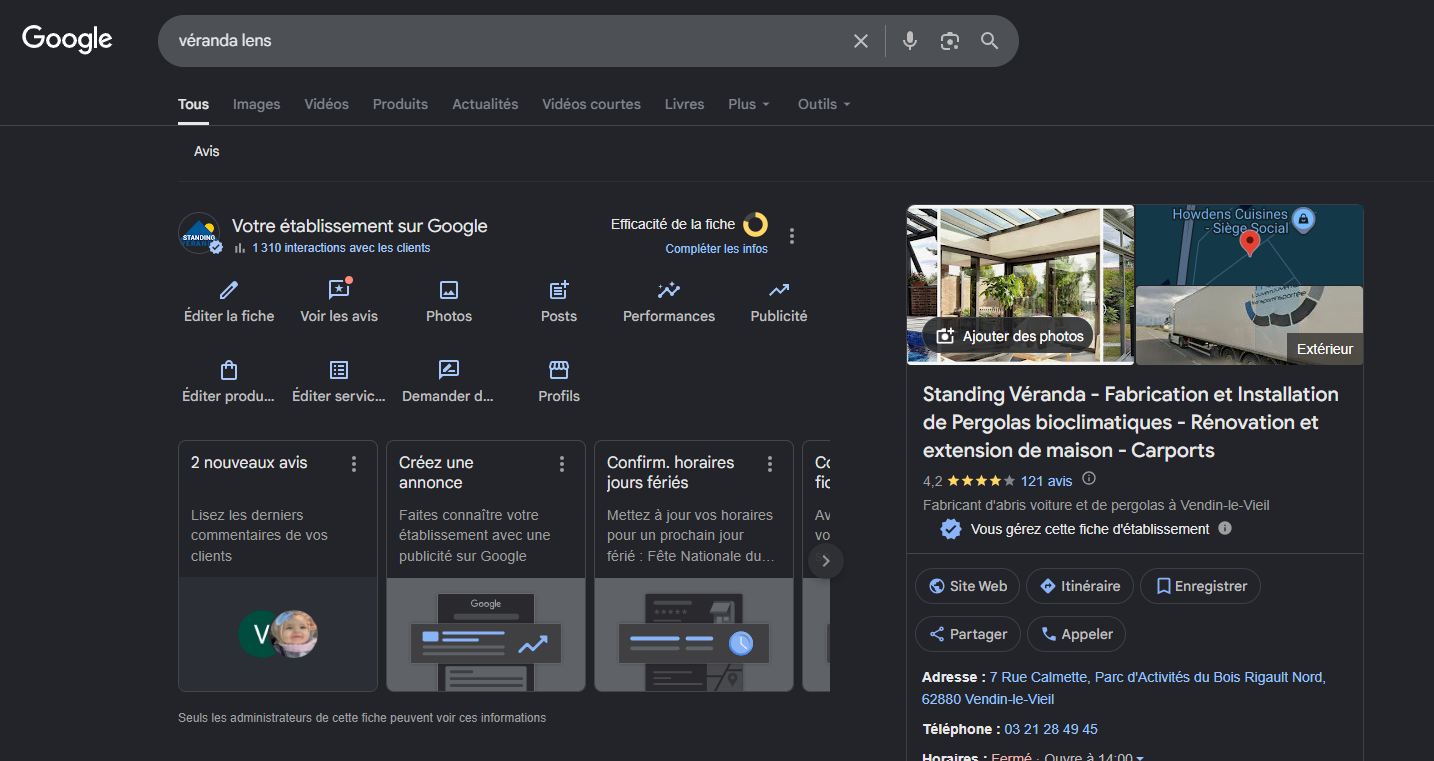Click the Ajouter des photos button

1009,336
